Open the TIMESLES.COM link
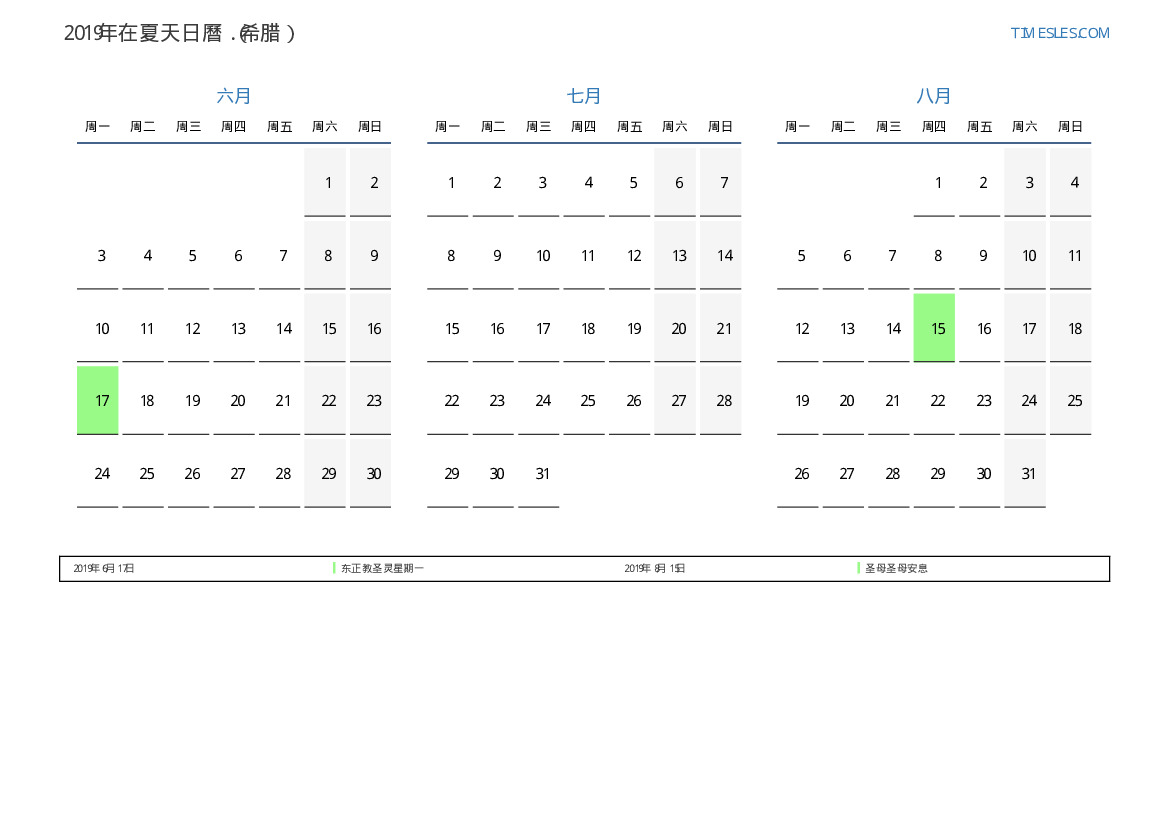Viewport: 1169px width, 827px height. 1059,33
